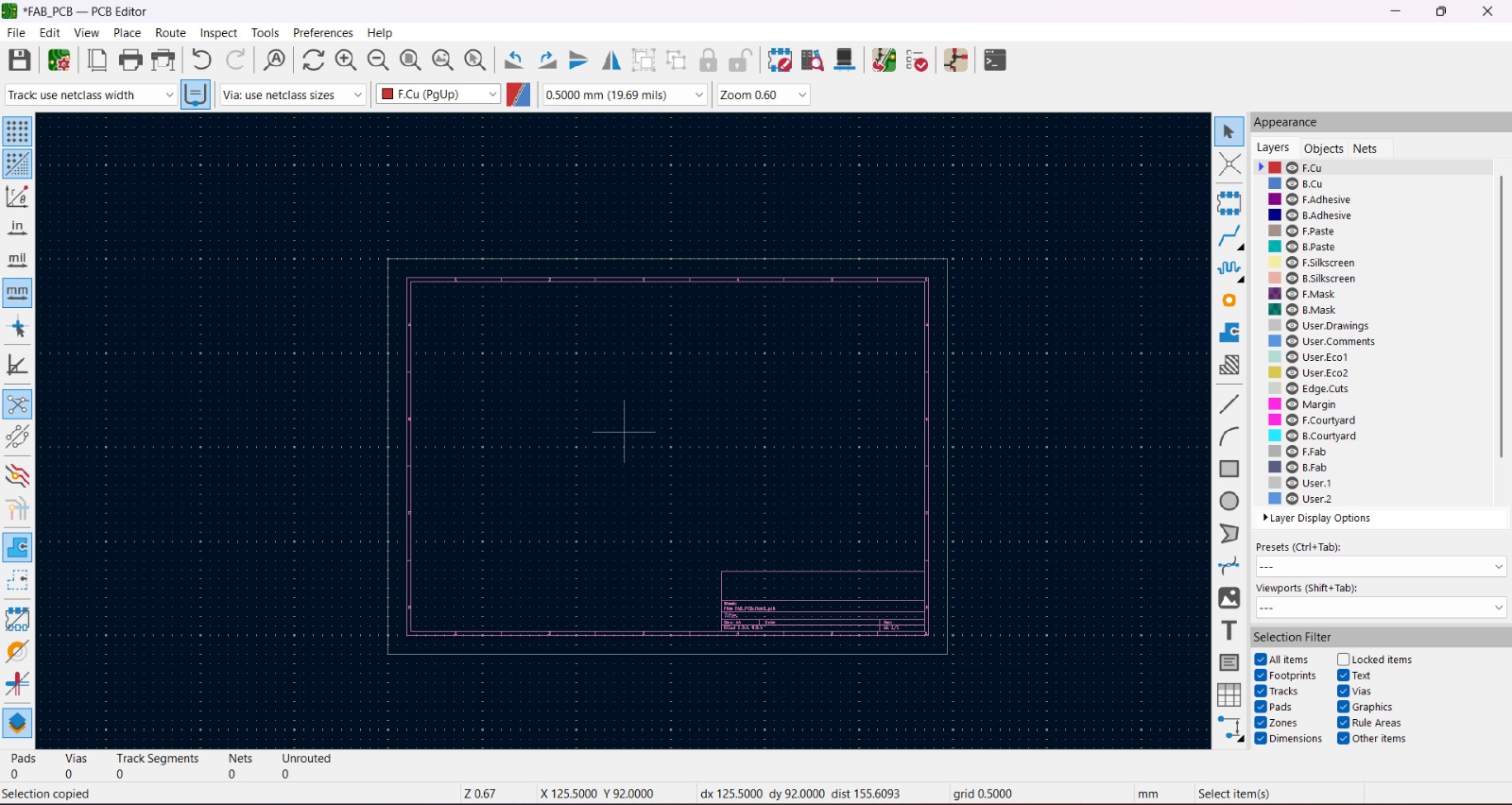Select the arrow selection tool
This screenshot has height=805, width=1512.
point(1228,131)
